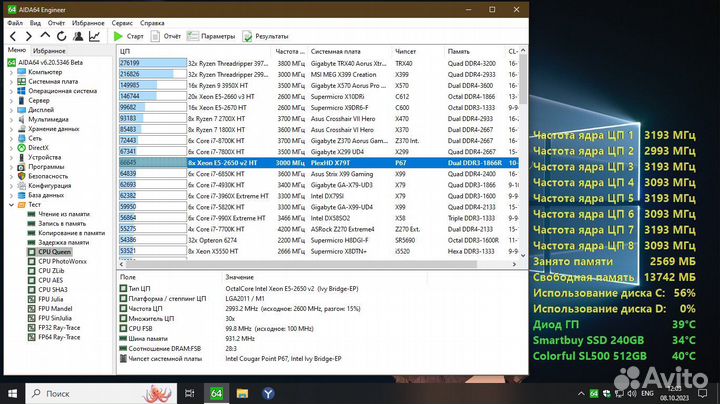
Task: Open the Параметры toolbar button
Action: (x=211, y=36)
